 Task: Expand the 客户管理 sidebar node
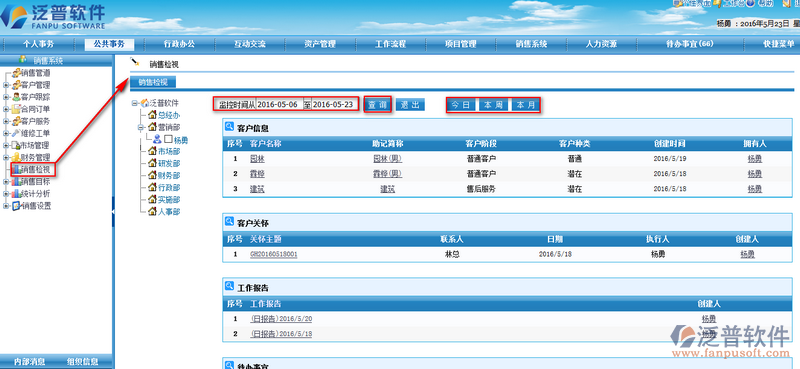(x=6, y=85)
